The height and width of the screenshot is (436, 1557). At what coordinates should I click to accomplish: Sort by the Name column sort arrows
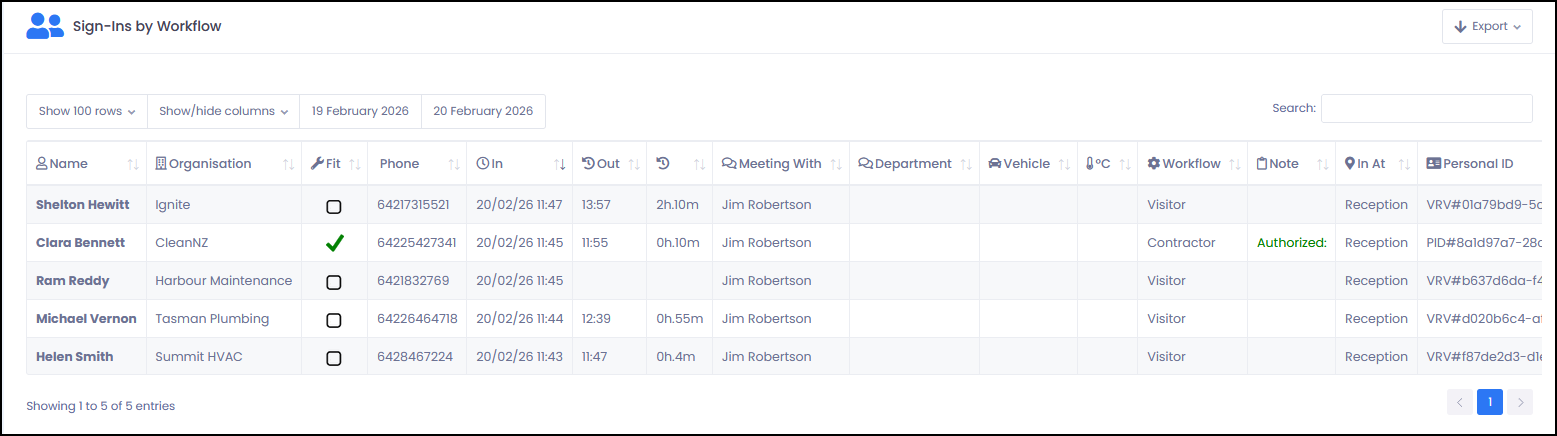pyautogui.click(x=133, y=164)
